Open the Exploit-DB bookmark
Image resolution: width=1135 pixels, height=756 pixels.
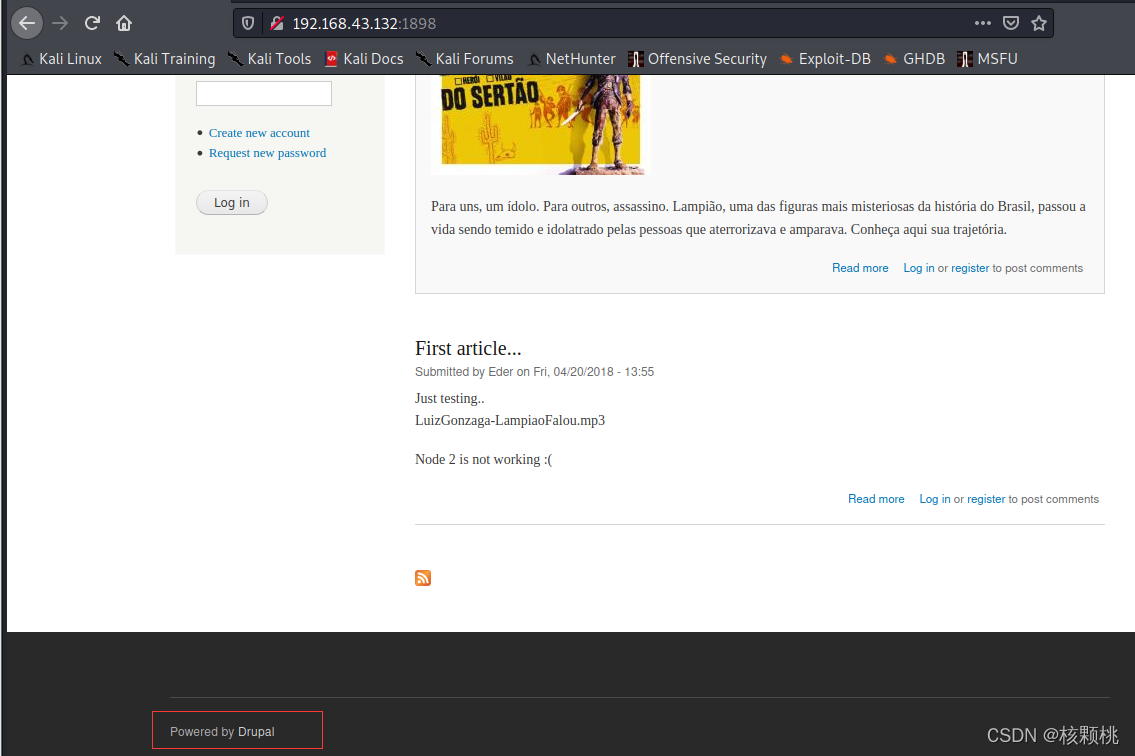point(825,59)
